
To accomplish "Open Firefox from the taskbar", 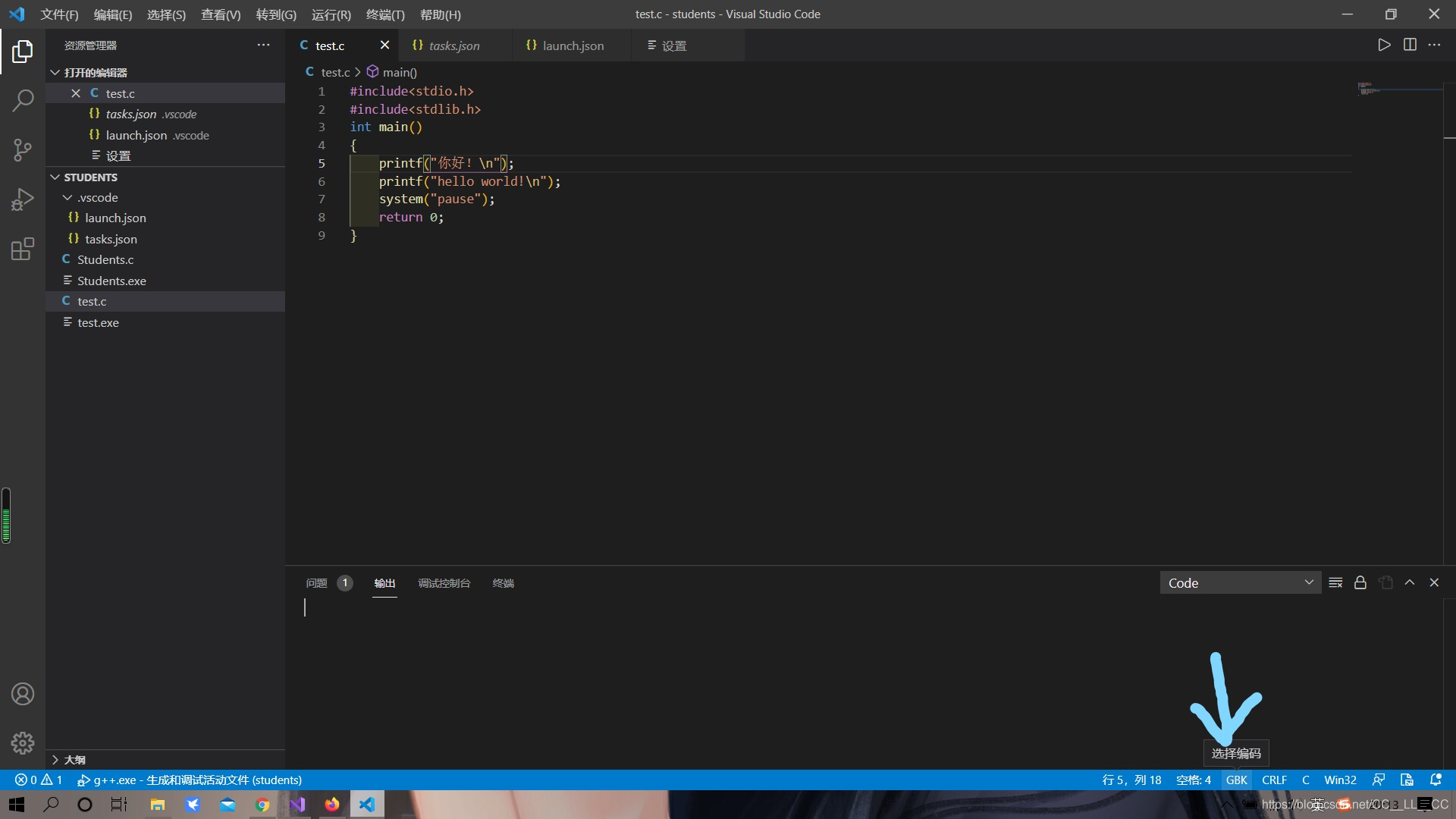I will [x=332, y=805].
